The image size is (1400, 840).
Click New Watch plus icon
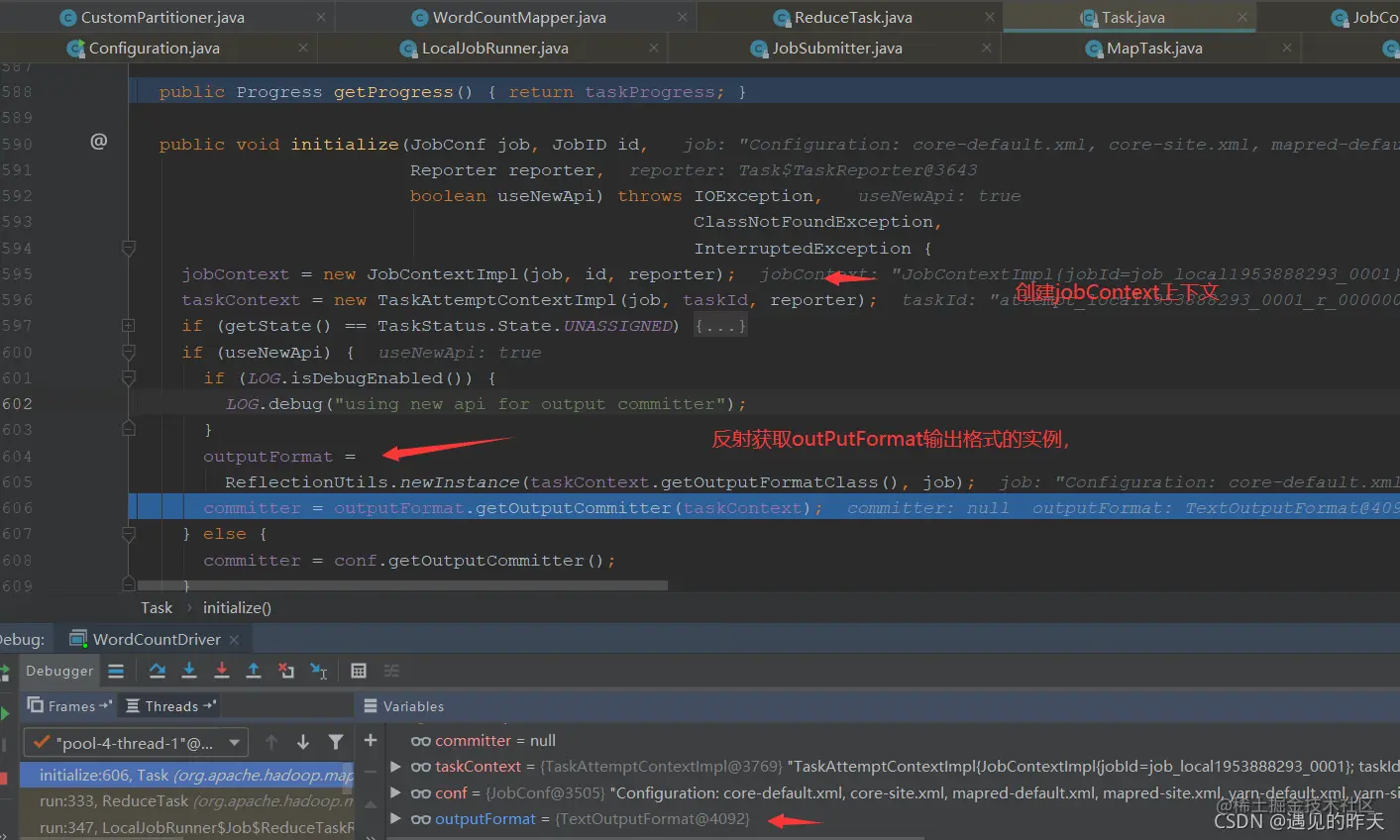[x=371, y=740]
